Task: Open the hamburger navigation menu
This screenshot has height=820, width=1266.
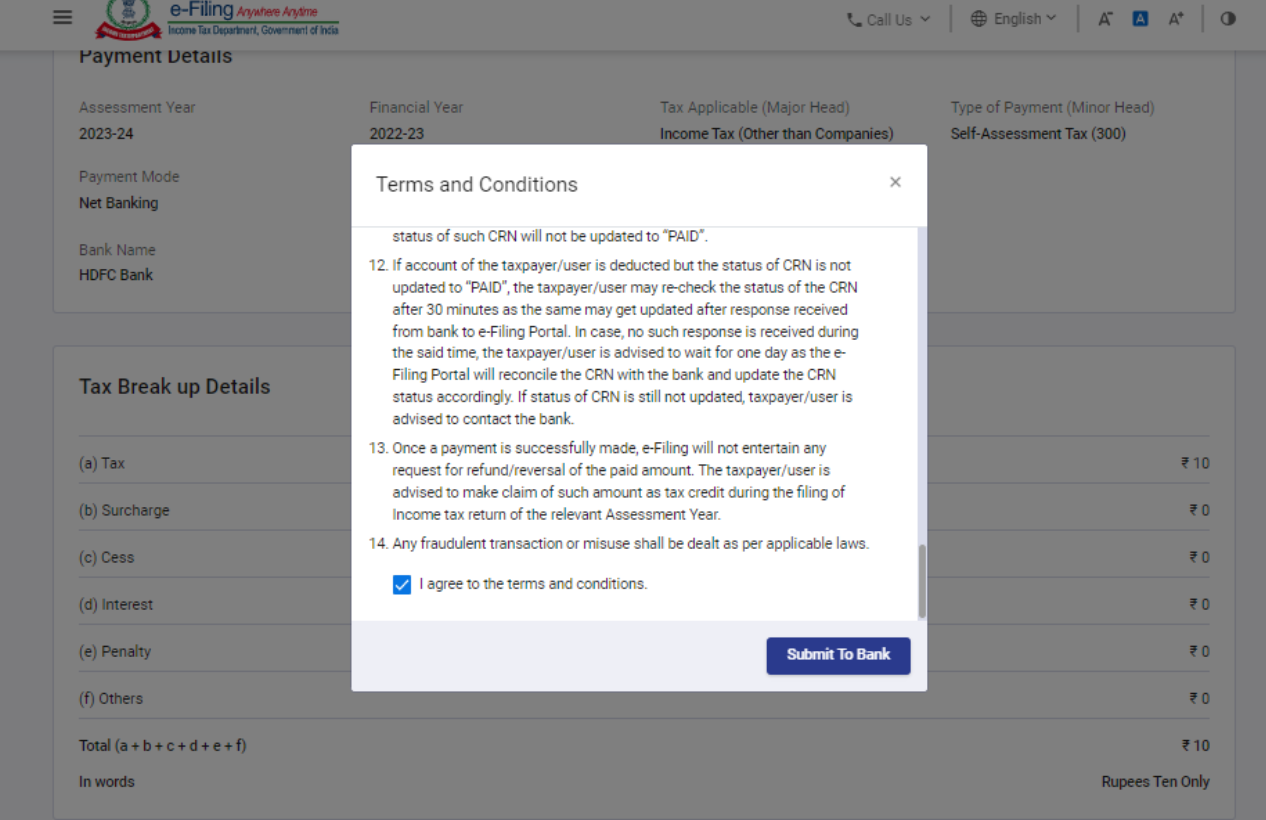Action: (63, 18)
